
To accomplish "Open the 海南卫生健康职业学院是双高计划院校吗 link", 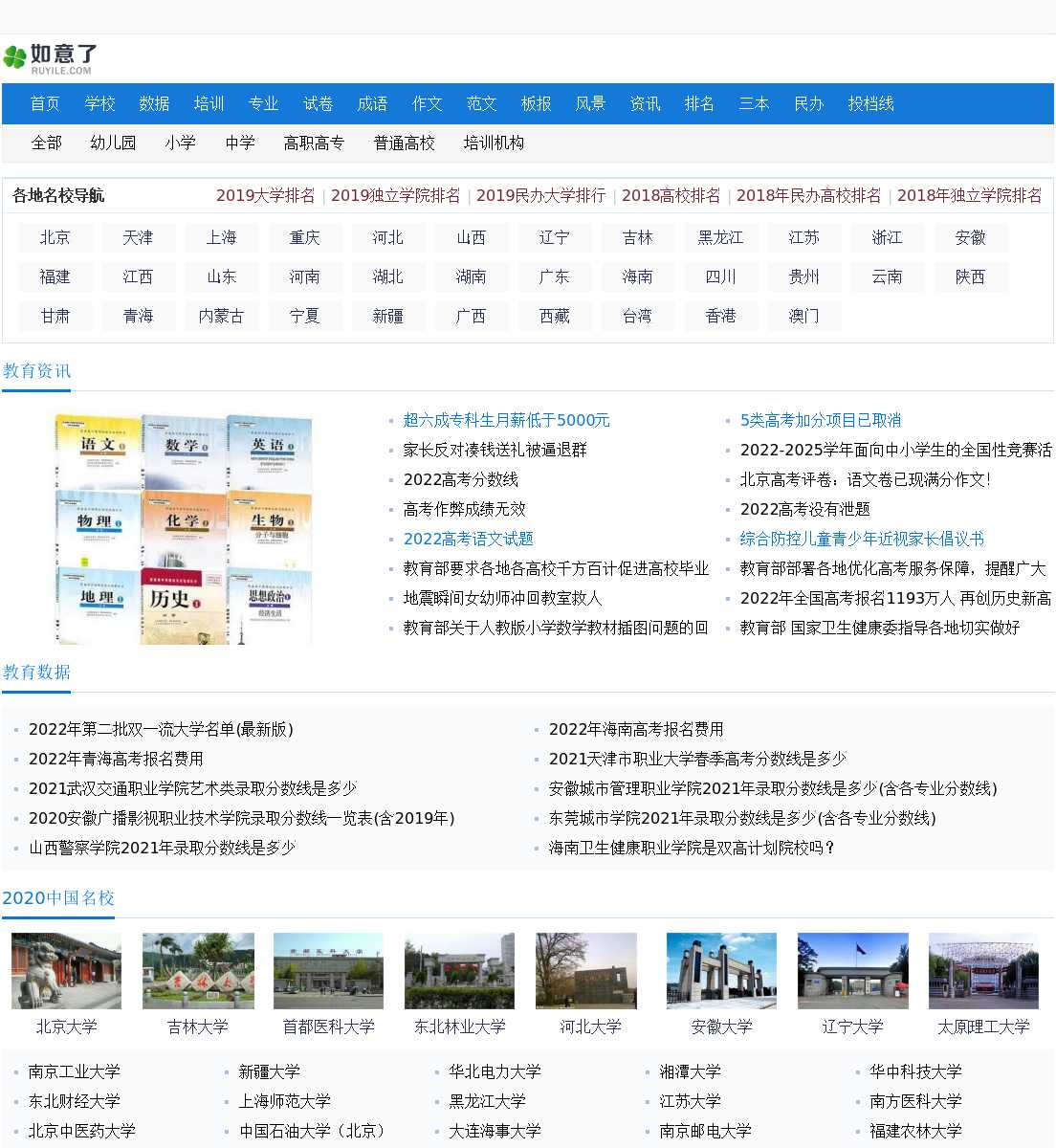I will point(693,848).
